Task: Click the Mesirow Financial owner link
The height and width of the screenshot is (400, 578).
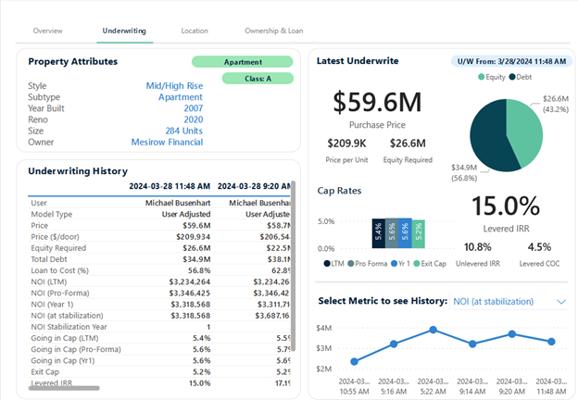Action: pyautogui.click(x=167, y=142)
